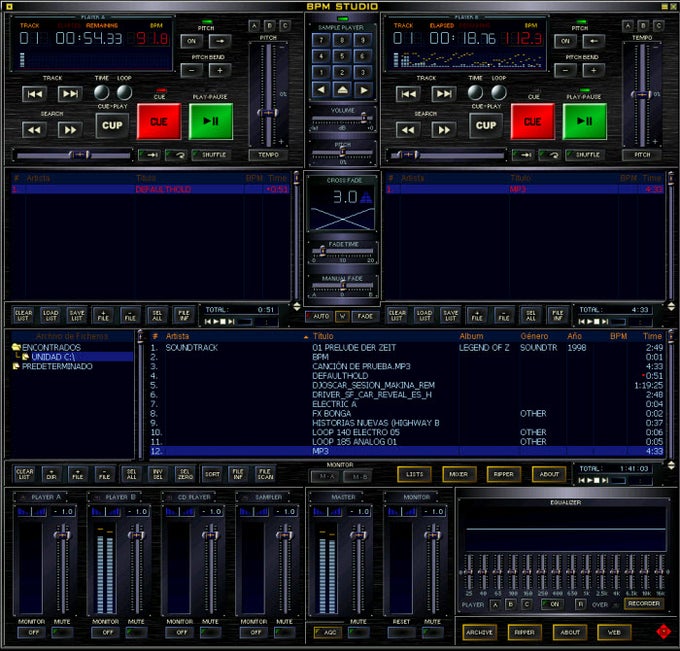Click the PITCH button on Player B
The image size is (680, 651).
click(642, 154)
